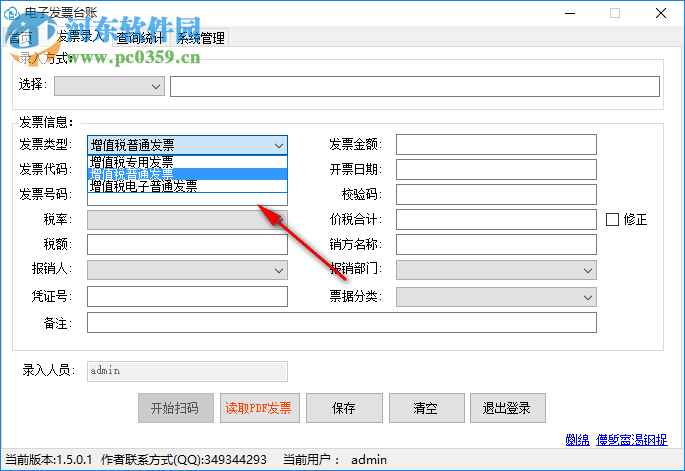Click the 读取PDF发票 button
Image resolution: width=685 pixels, height=471 pixels.
click(x=259, y=408)
